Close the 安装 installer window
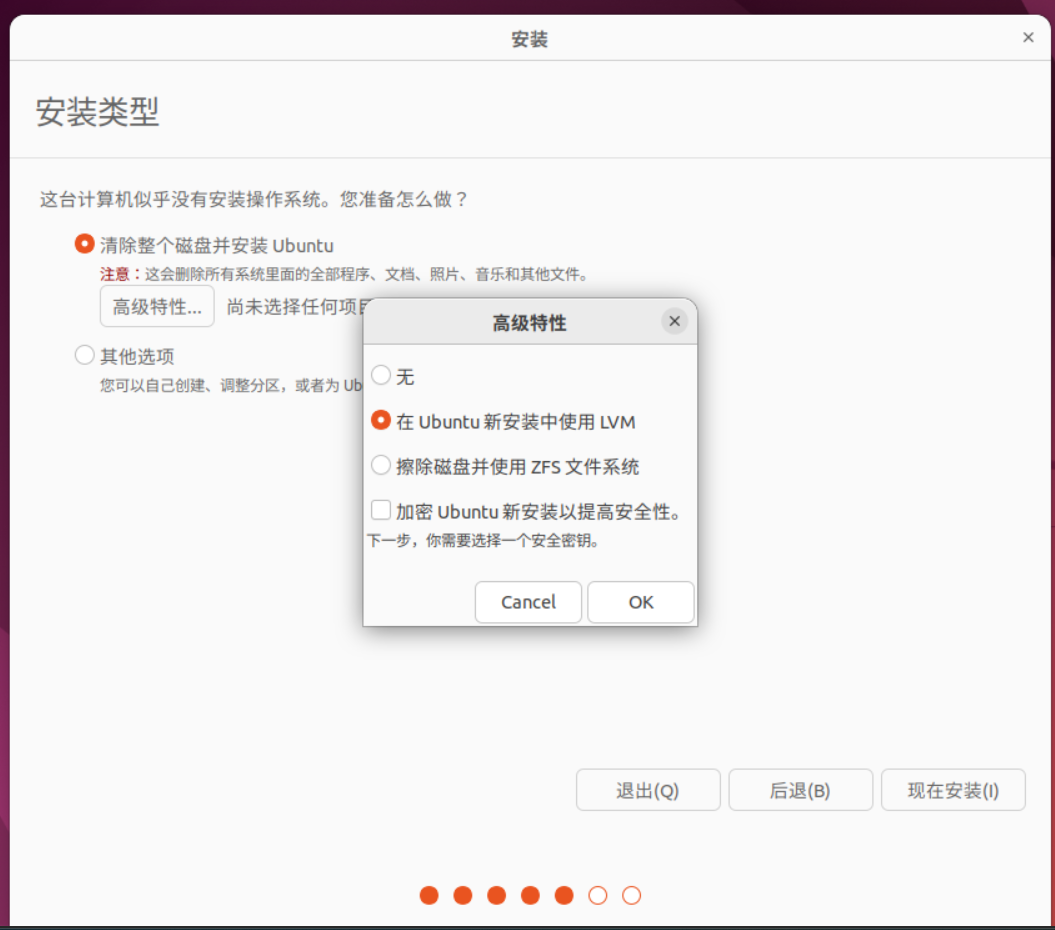Image resolution: width=1055 pixels, height=930 pixels. pyautogui.click(x=1028, y=37)
